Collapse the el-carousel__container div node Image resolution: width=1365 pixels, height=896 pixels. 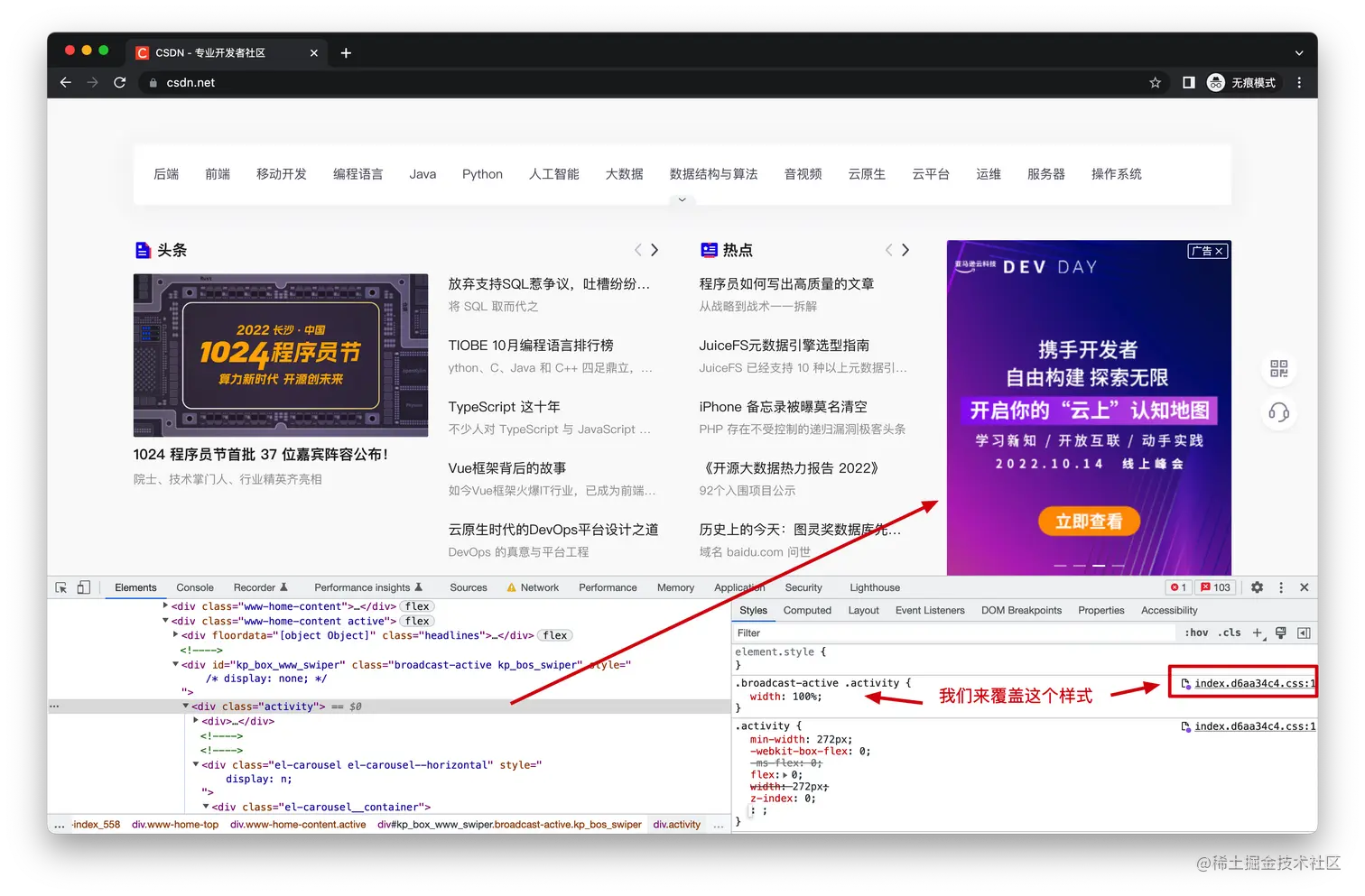206,807
